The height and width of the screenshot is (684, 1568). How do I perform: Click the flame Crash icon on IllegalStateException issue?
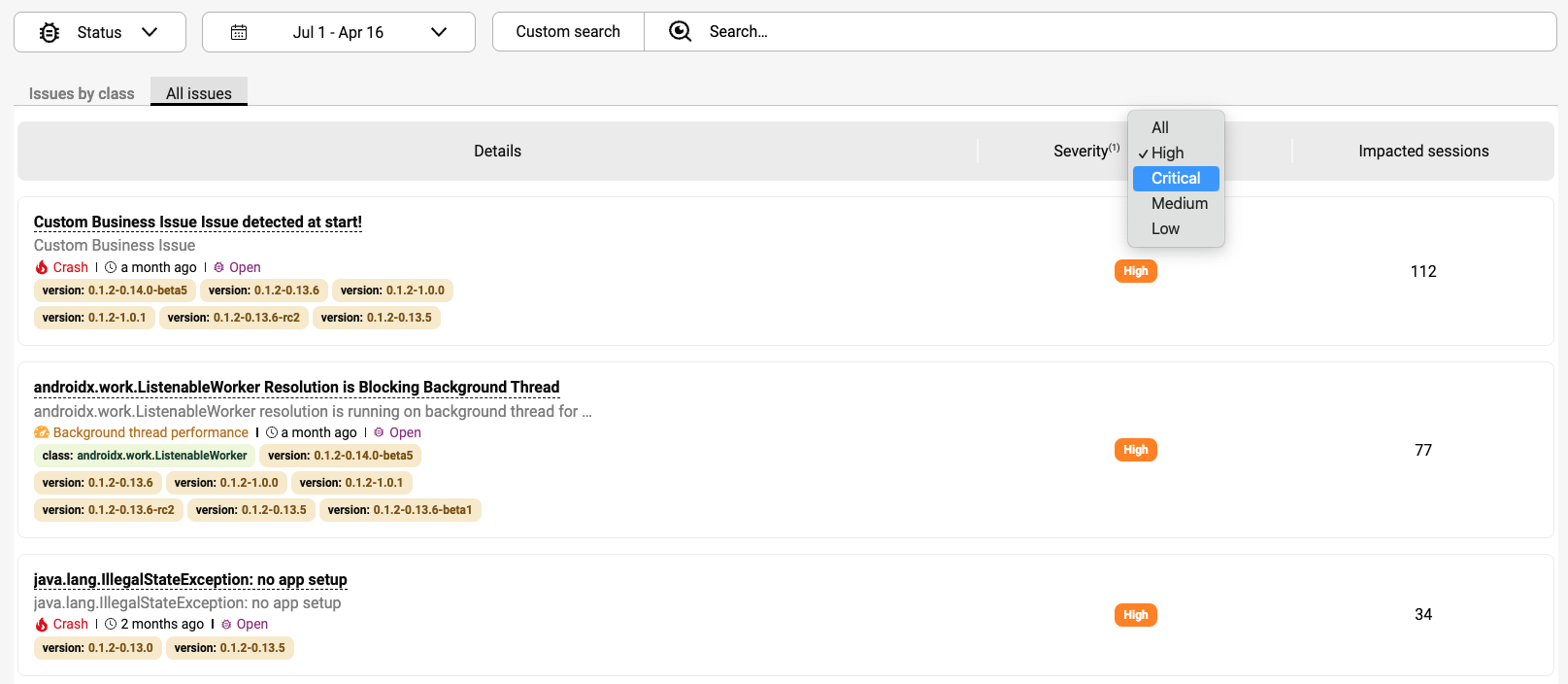[42, 624]
